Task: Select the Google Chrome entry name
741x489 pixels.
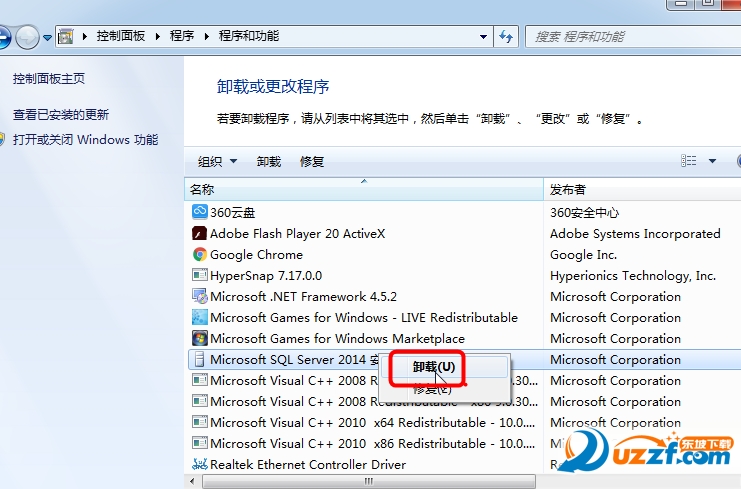Action: (257, 255)
